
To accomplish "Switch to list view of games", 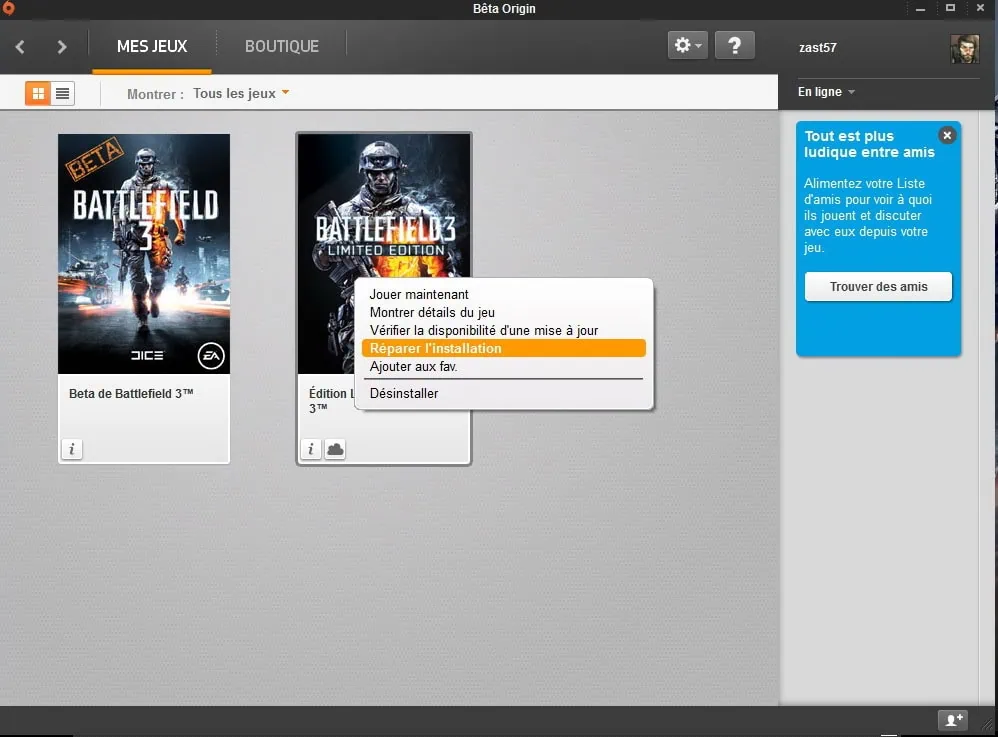I will (x=62, y=93).
